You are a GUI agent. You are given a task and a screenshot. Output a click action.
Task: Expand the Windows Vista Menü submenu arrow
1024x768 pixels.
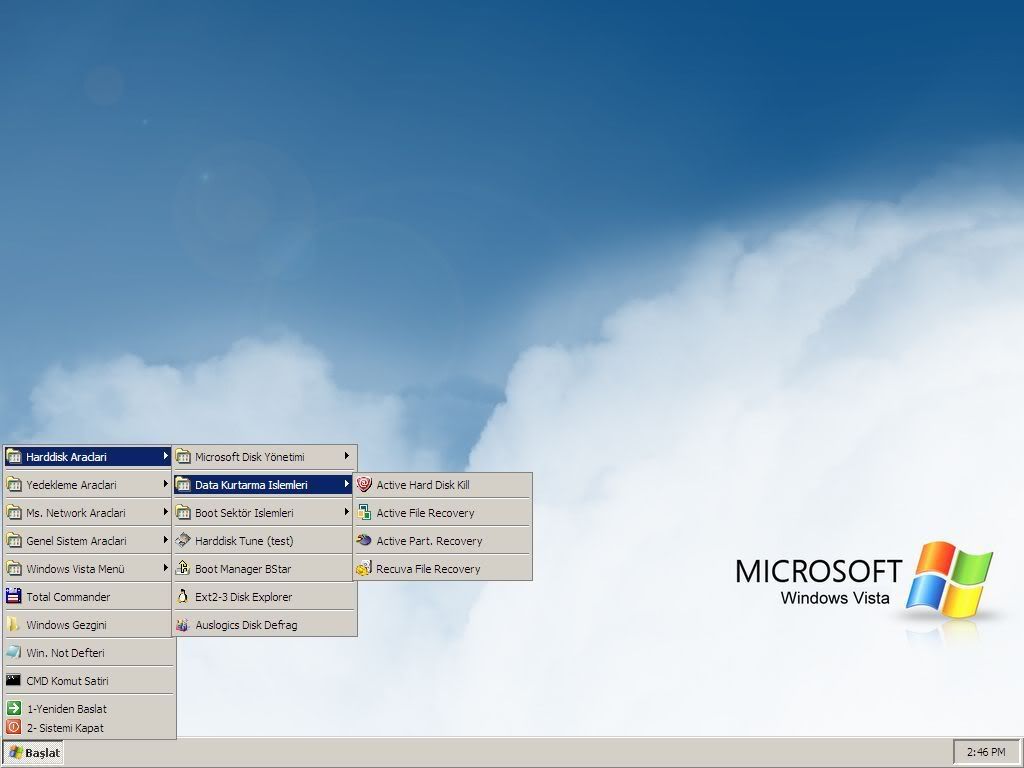(165, 568)
